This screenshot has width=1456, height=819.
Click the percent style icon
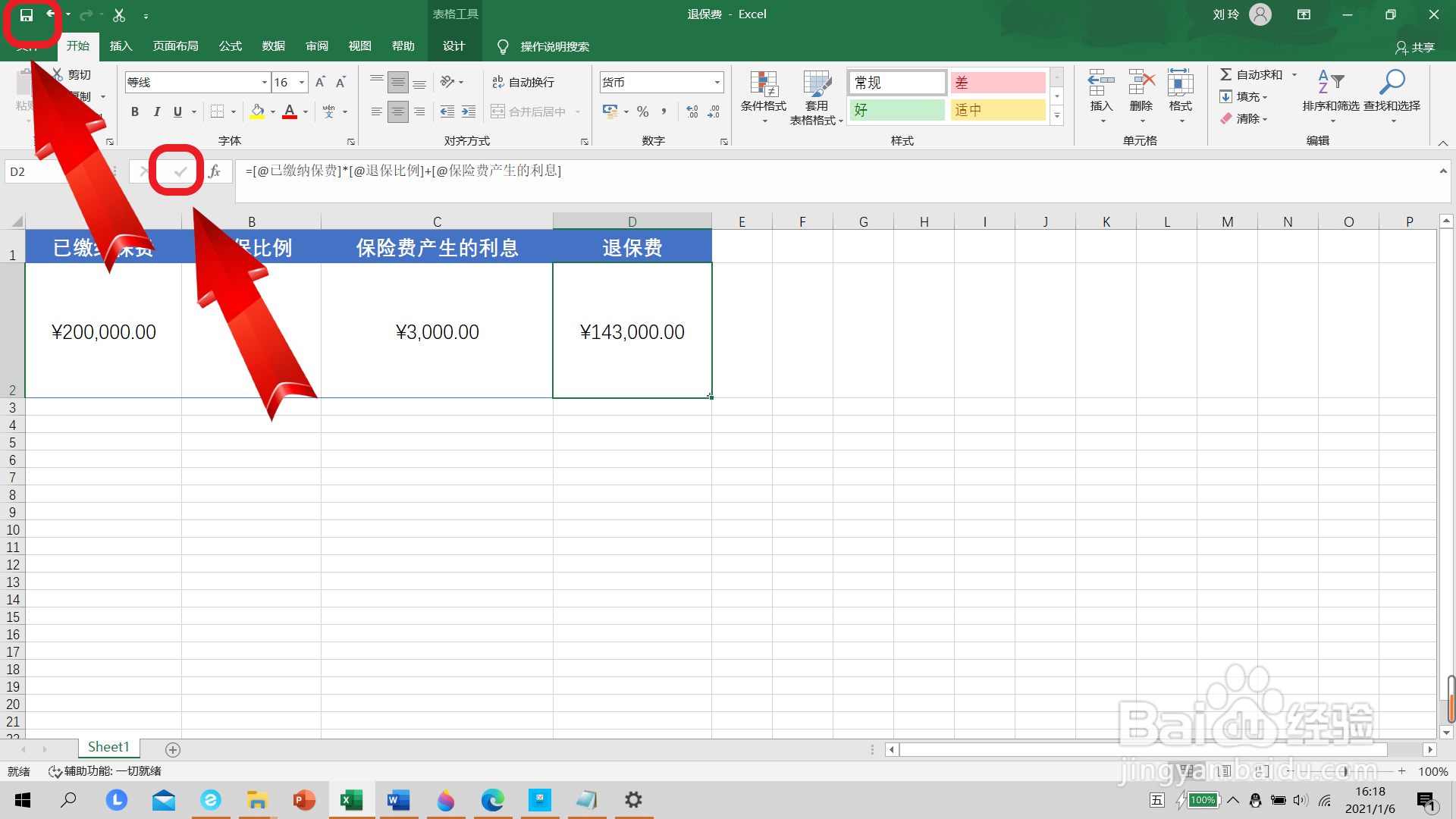(x=643, y=111)
